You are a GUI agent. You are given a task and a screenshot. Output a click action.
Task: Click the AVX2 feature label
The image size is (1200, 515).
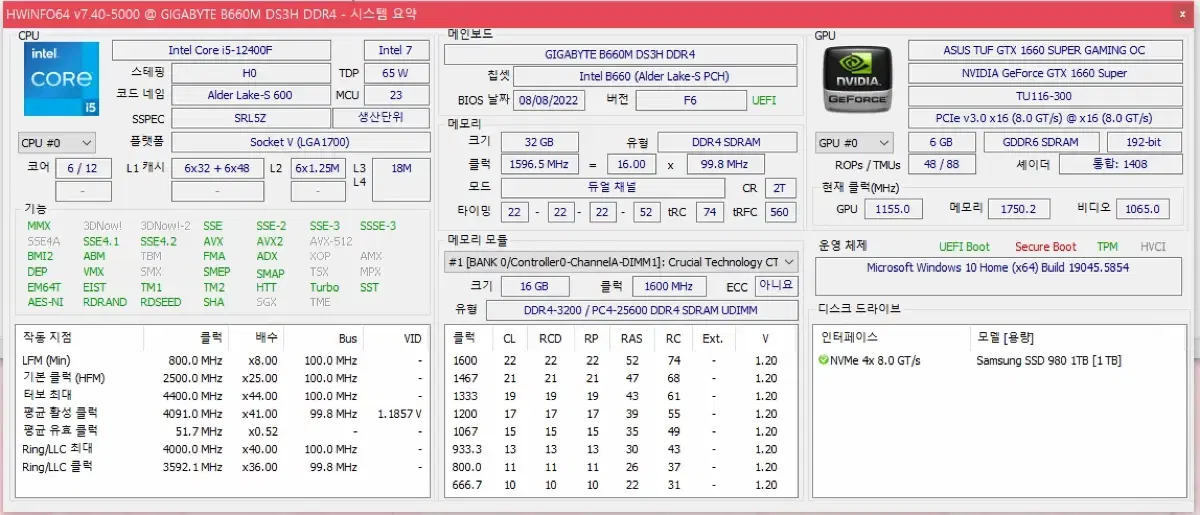pyautogui.click(x=270, y=241)
